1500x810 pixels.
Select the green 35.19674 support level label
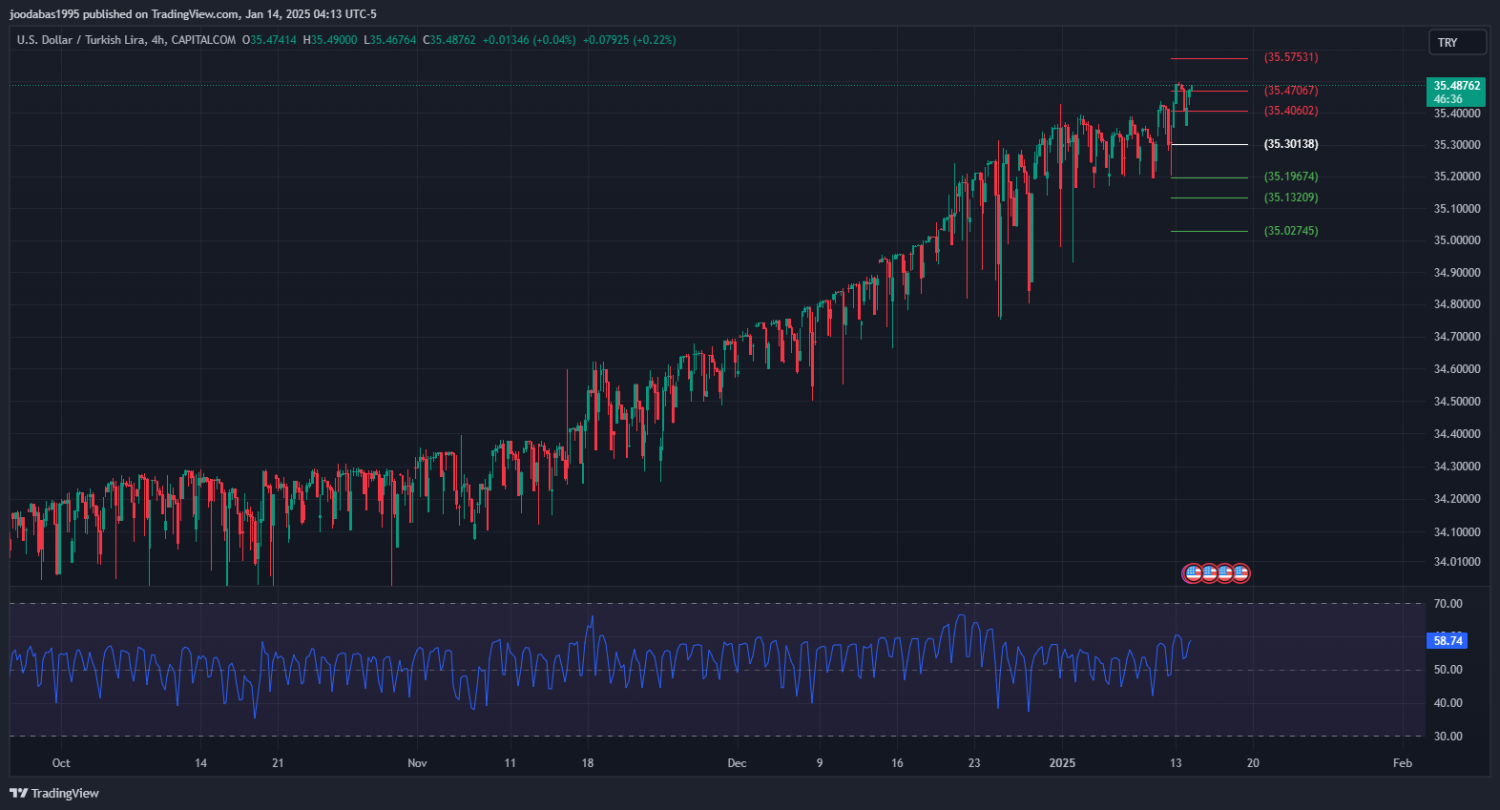[1291, 177]
